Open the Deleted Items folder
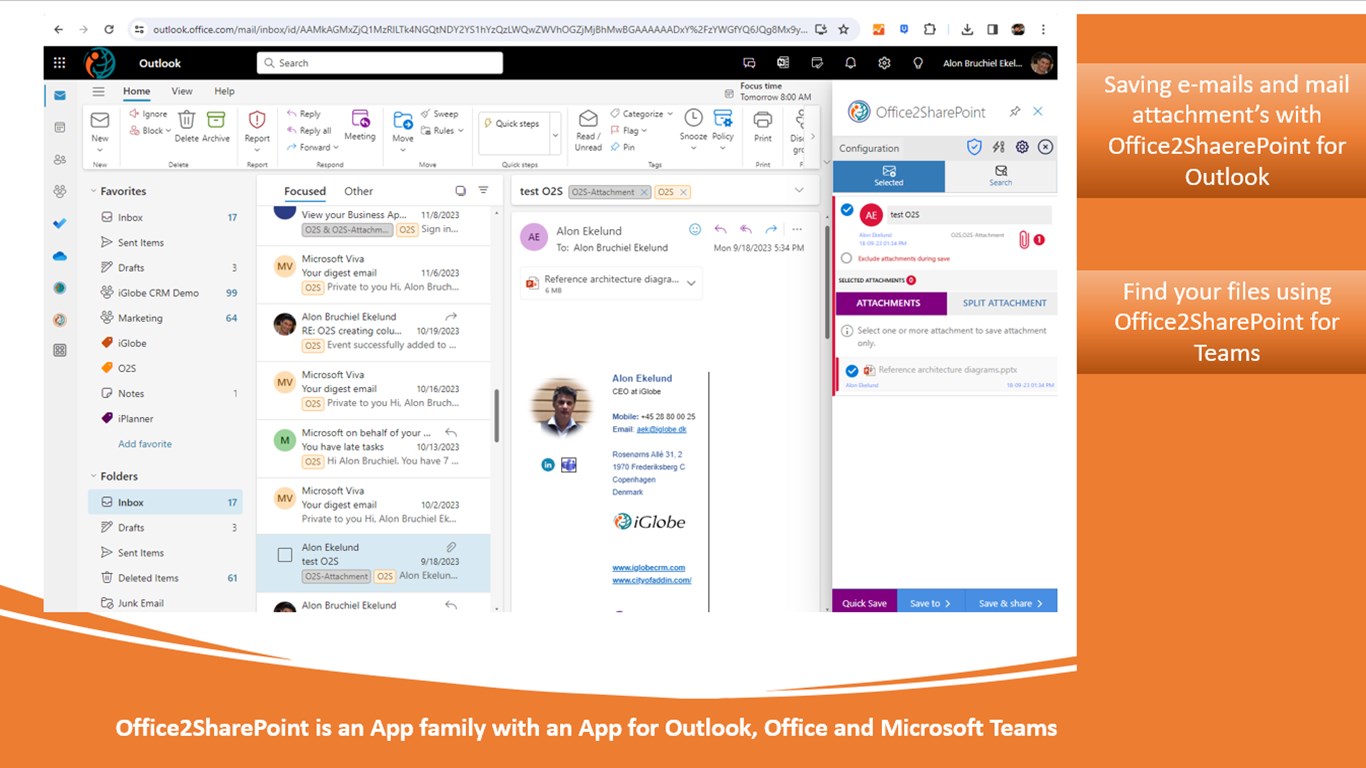This screenshot has width=1366, height=768. pos(166,578)
